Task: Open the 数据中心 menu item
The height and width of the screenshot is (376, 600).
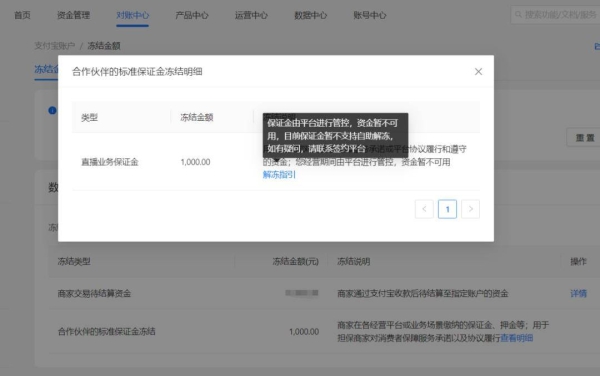Action: point(310,15)
